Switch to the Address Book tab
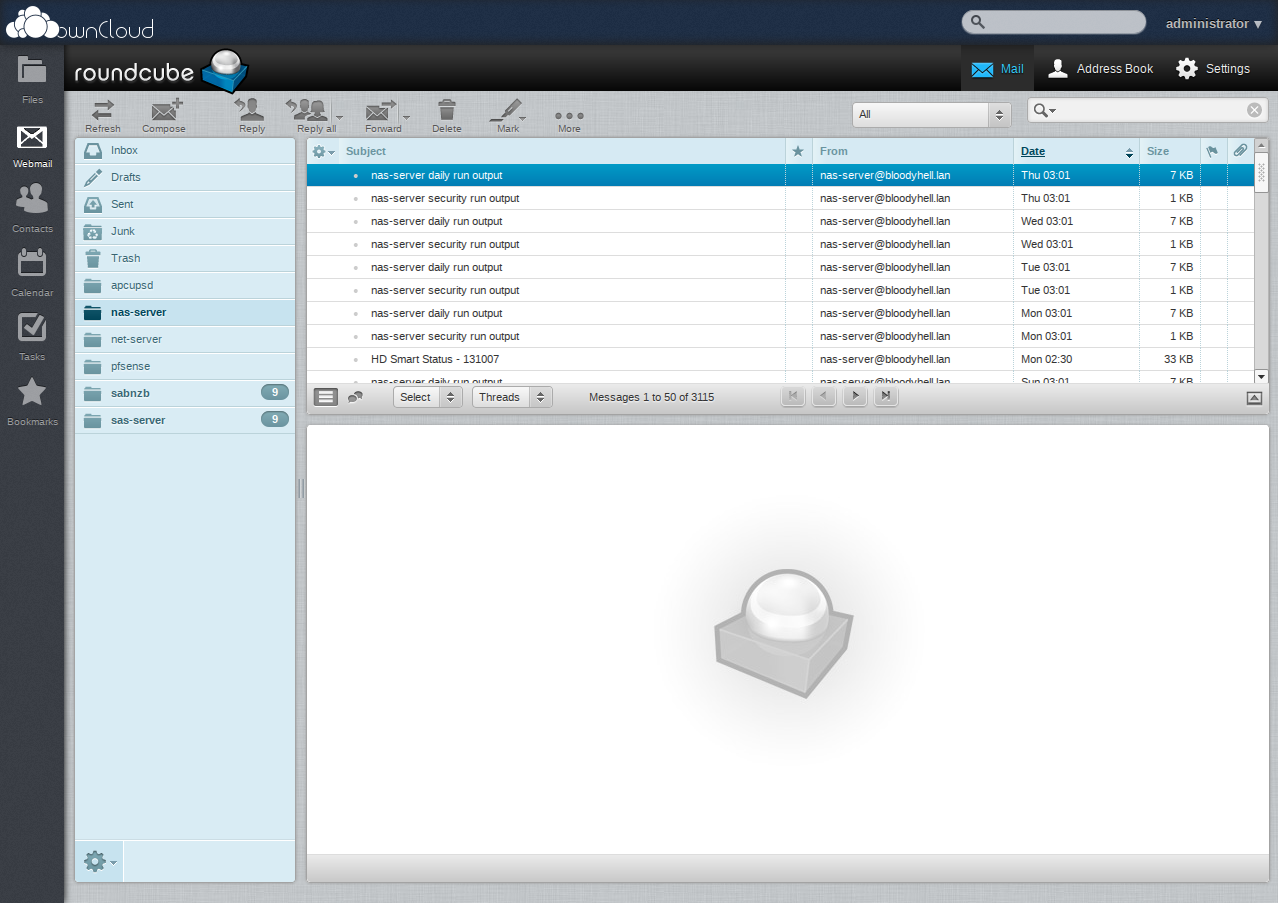Screen dimensions: 1278x903 [1100, 69]
